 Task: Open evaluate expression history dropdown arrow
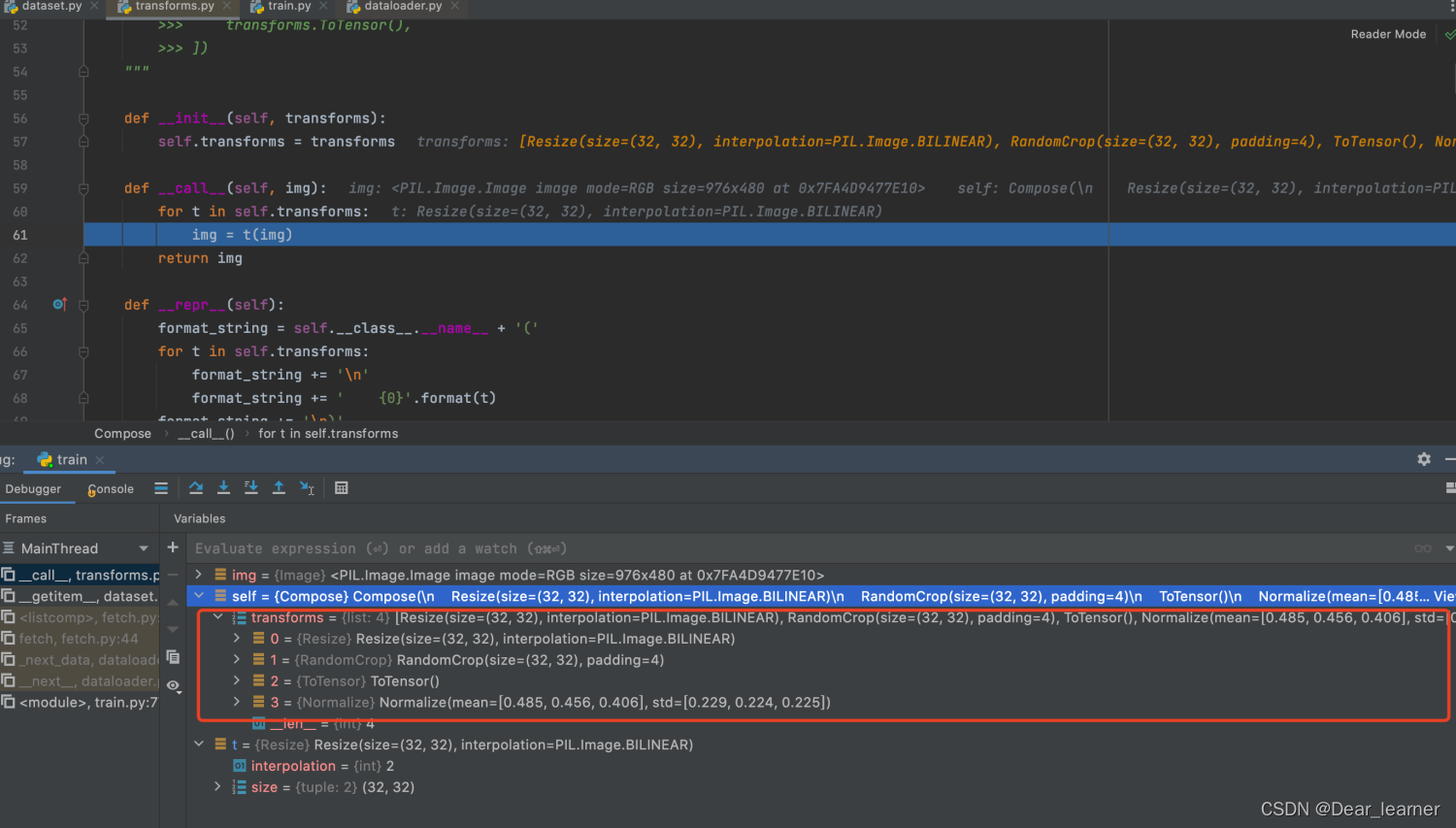pyautogui.click(x=1449, y=548)
